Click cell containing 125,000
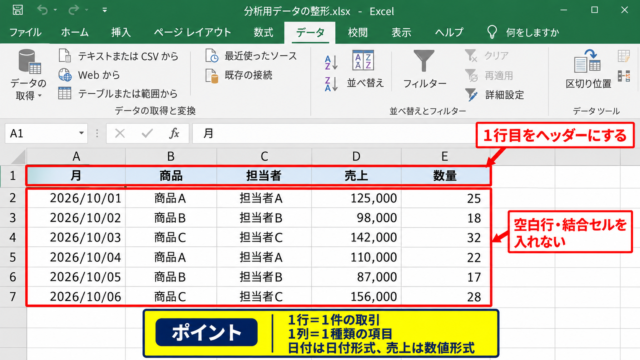640x360 pixels. pyautogui.click(x=356, y=198)
